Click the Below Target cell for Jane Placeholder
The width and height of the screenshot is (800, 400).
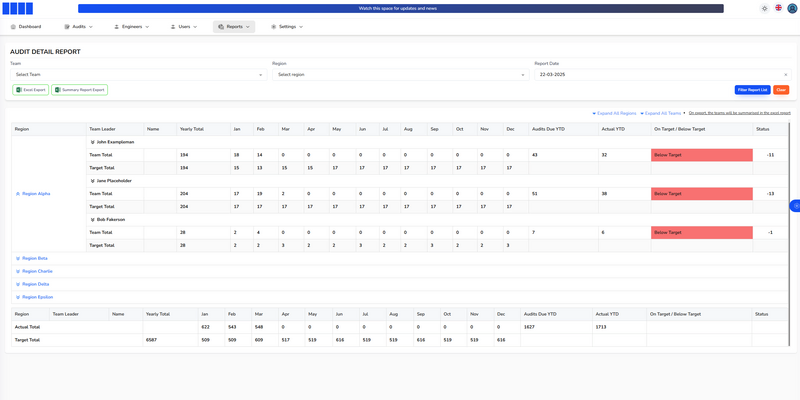click(x=702, y=194)
